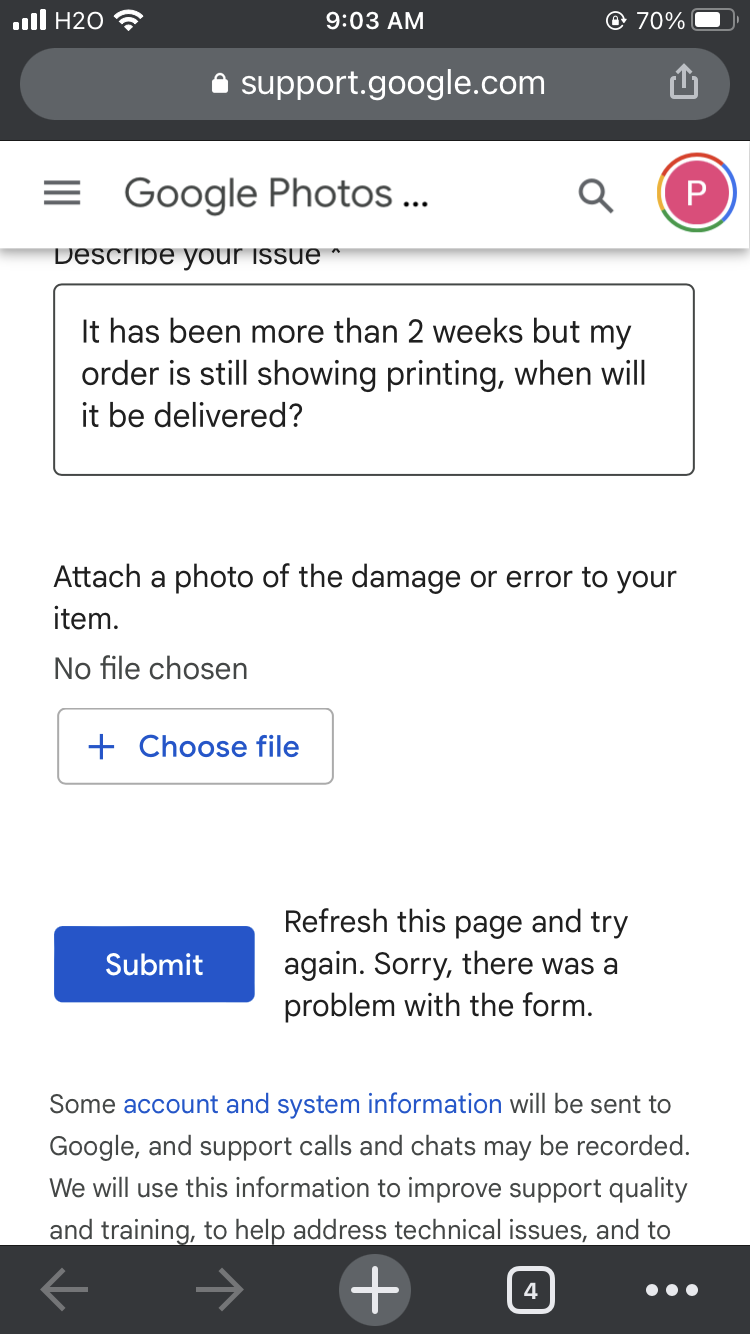
Task: Tap the No file chosen label
Action: pyautogui.click(x=151, y=668)
